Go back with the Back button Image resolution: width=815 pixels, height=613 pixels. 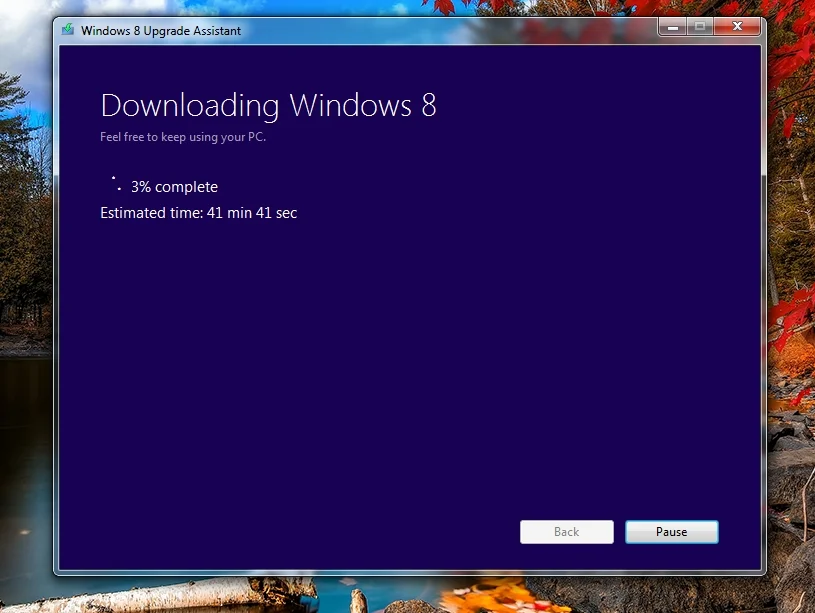tap(567, 532)
